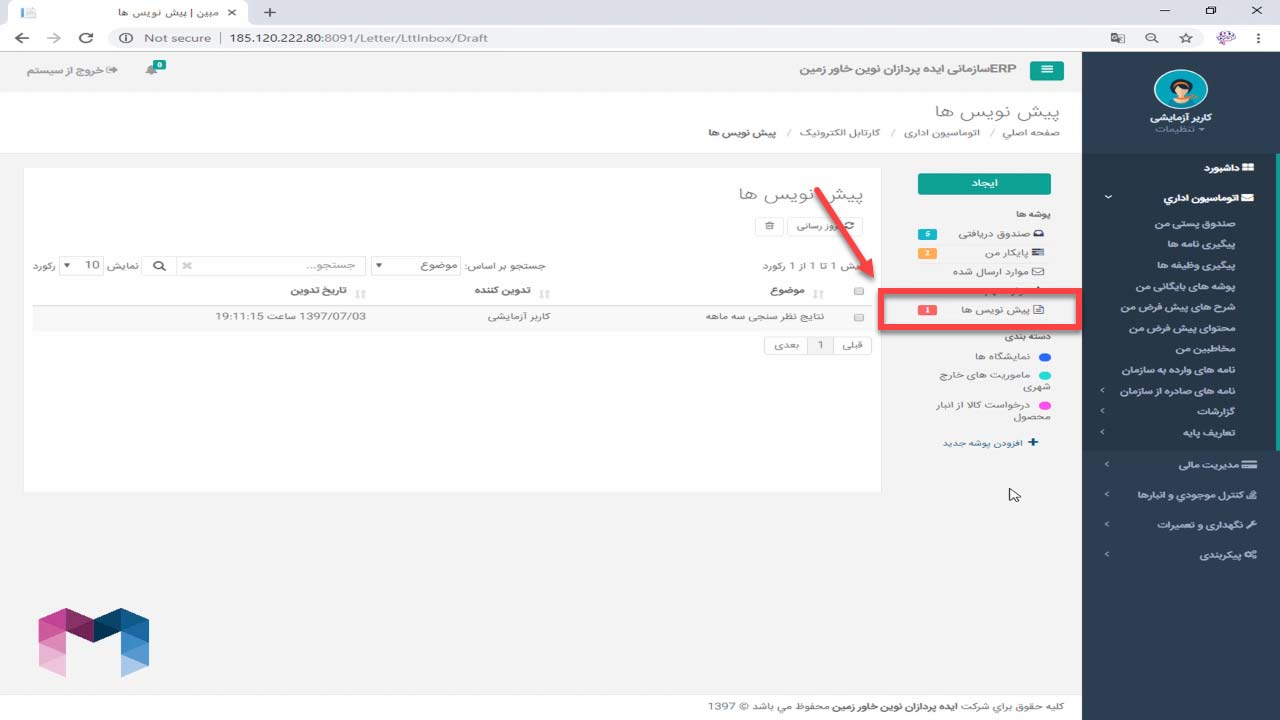
Task: Select the blue نمایشگاه ها category
Action: (1012, 356)
